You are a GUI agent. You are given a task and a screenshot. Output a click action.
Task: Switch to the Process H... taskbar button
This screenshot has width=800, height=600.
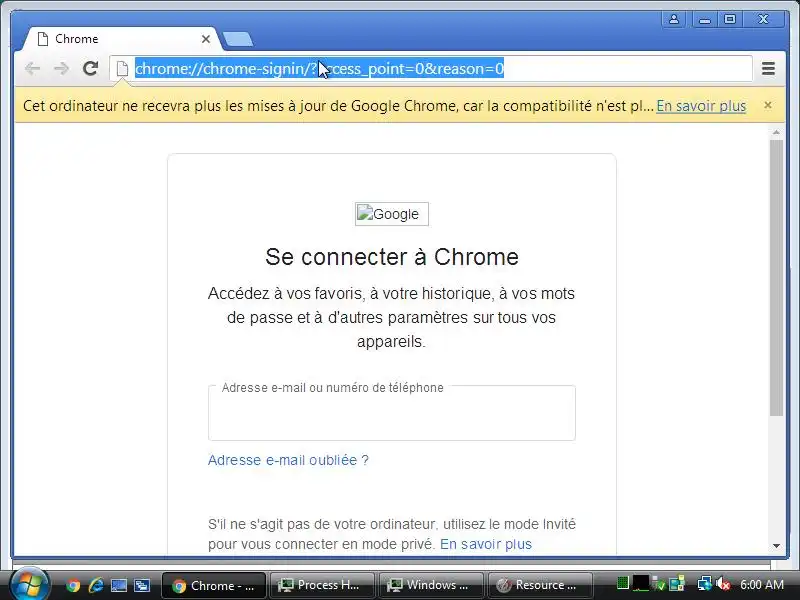point(322,585)
